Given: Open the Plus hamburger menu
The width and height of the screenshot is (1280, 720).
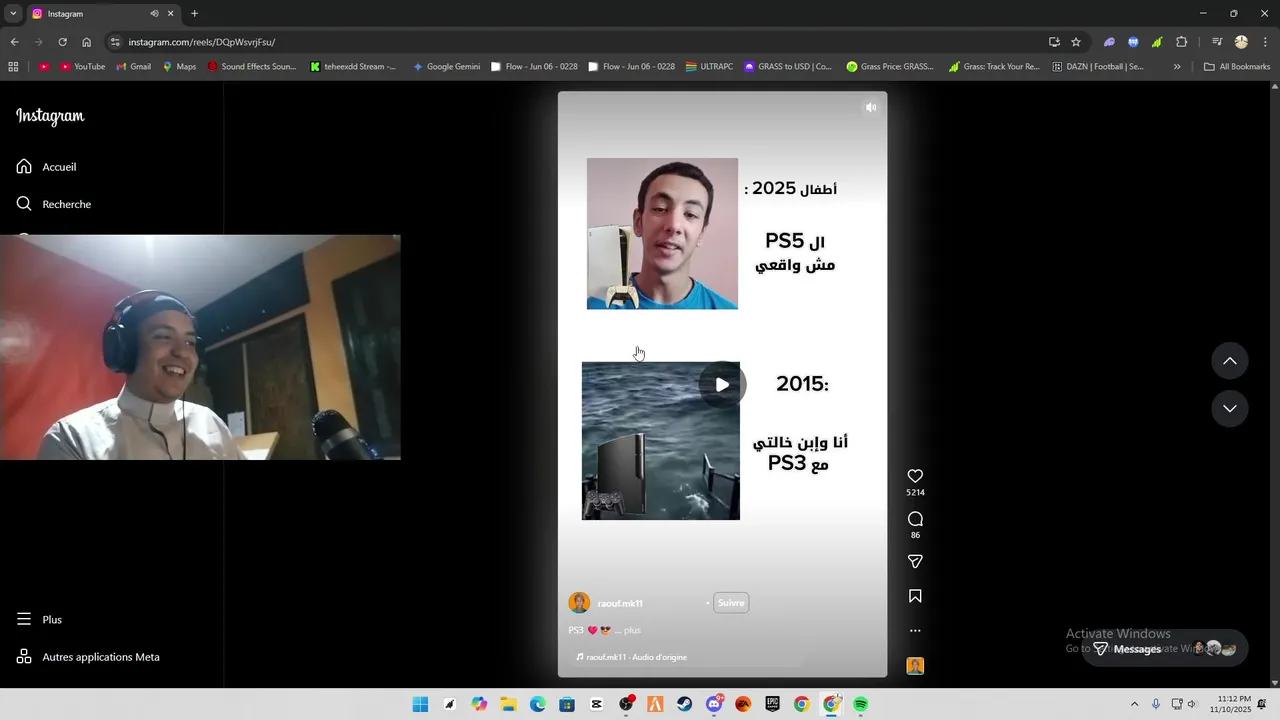Looking at the screenshot, I should coord(39,620).
